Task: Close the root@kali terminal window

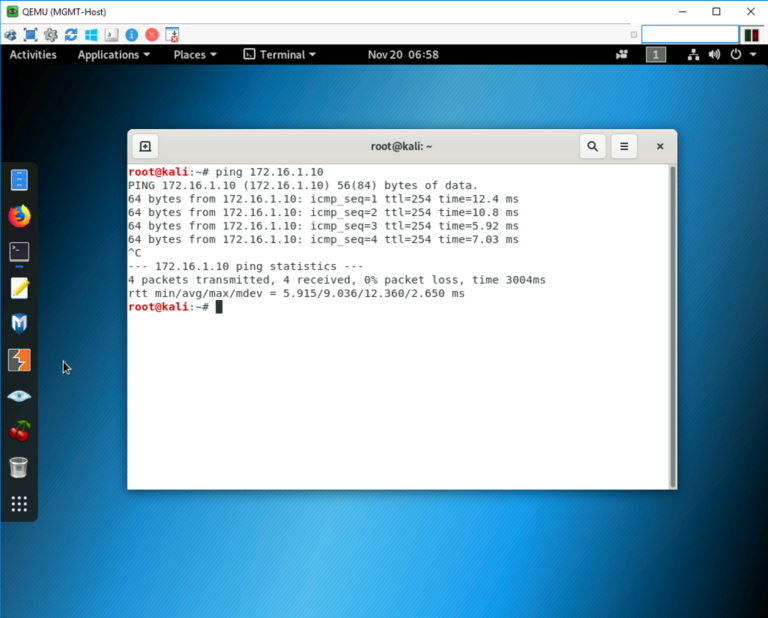Action: pos(660,146)
